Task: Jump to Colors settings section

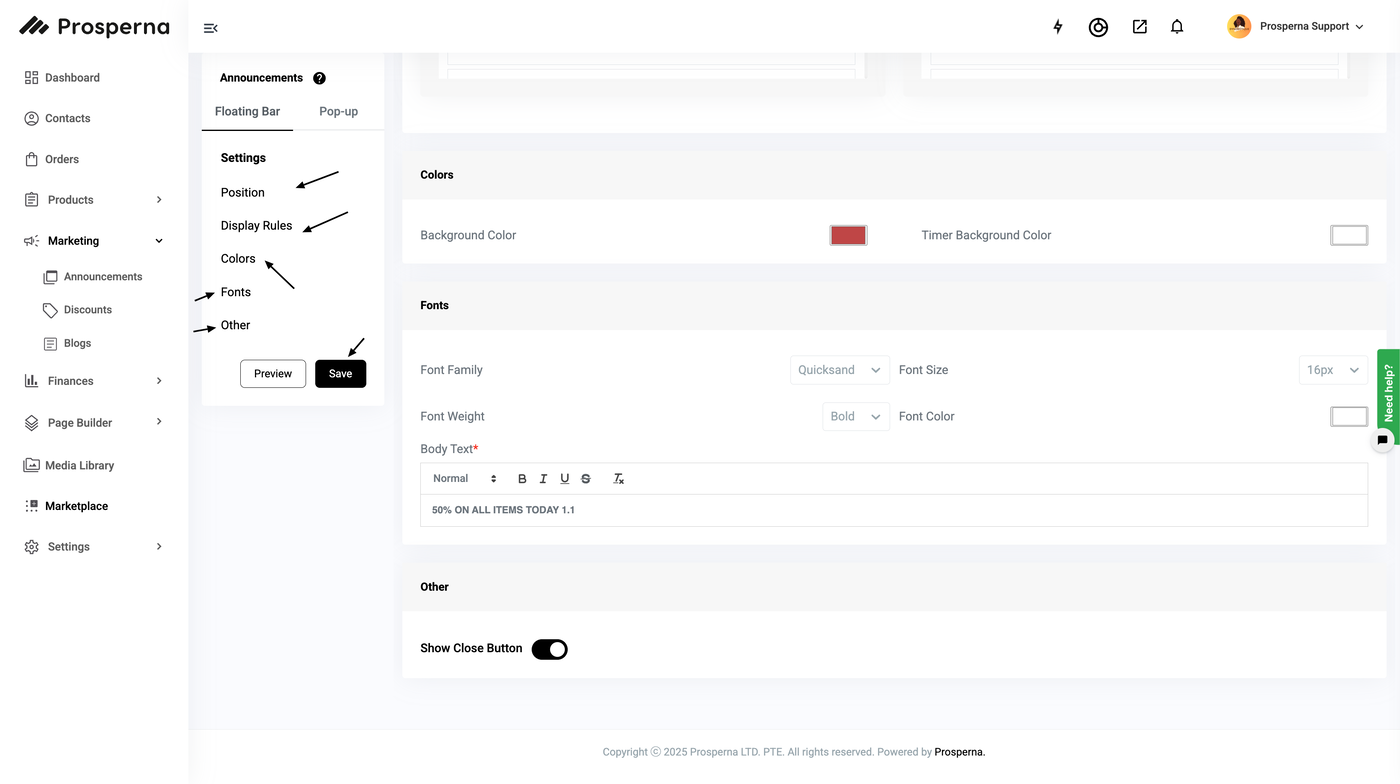Action: click(238, 259)
